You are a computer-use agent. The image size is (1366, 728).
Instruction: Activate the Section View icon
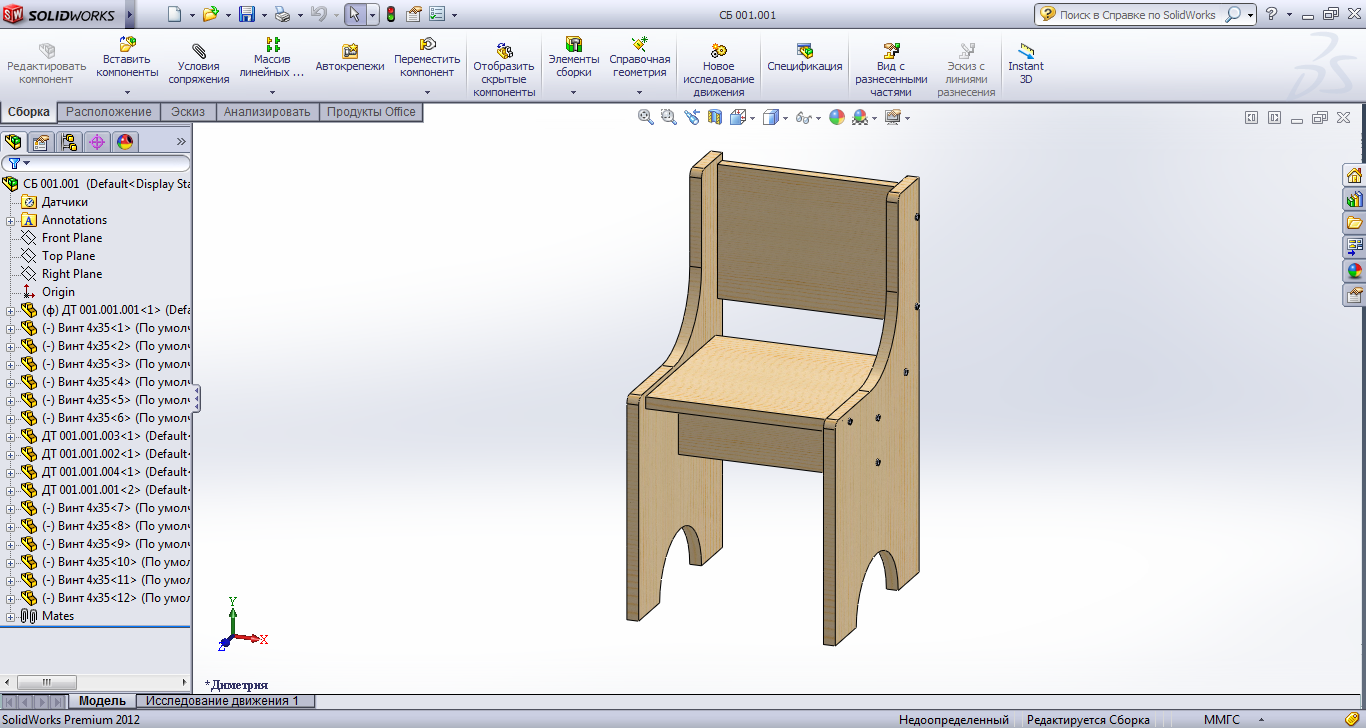pyautogui.click(x=715, y=117)
